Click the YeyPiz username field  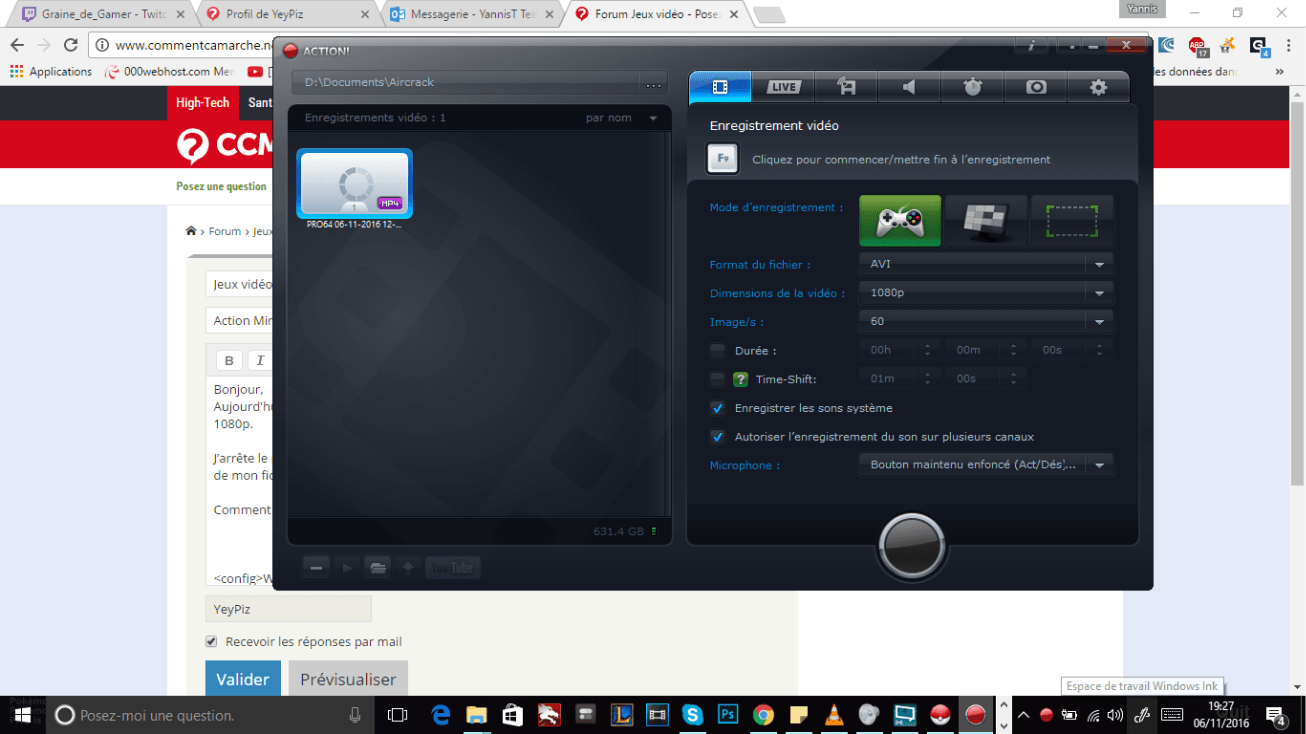coord(288,609)
